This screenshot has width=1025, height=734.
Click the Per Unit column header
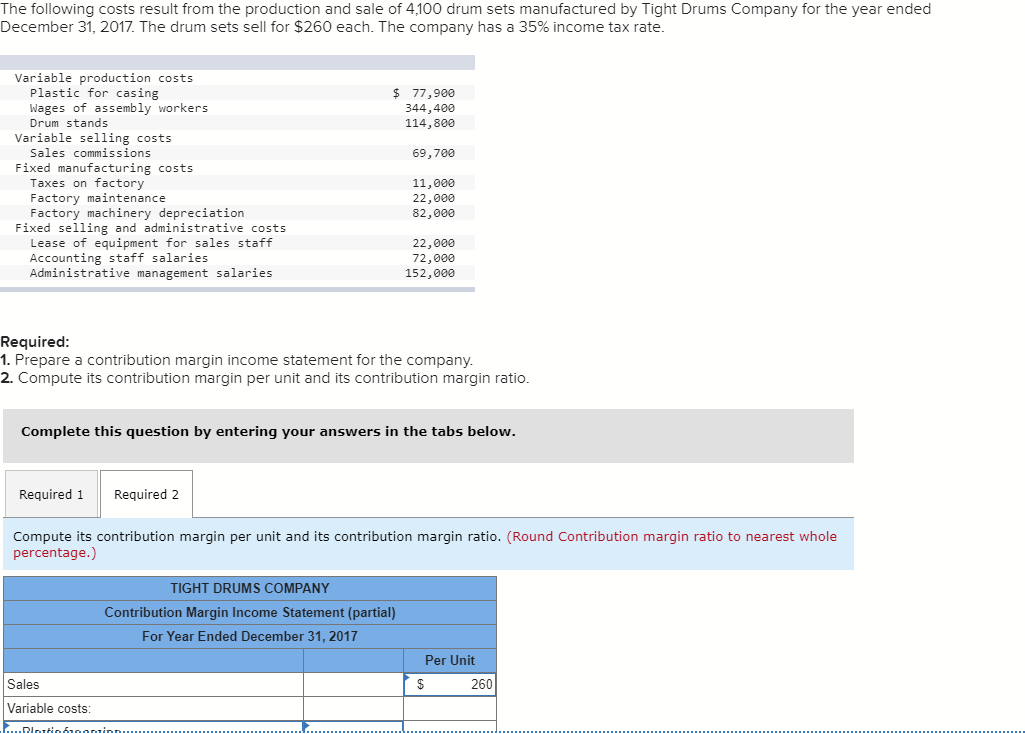[x=450, y=660]
